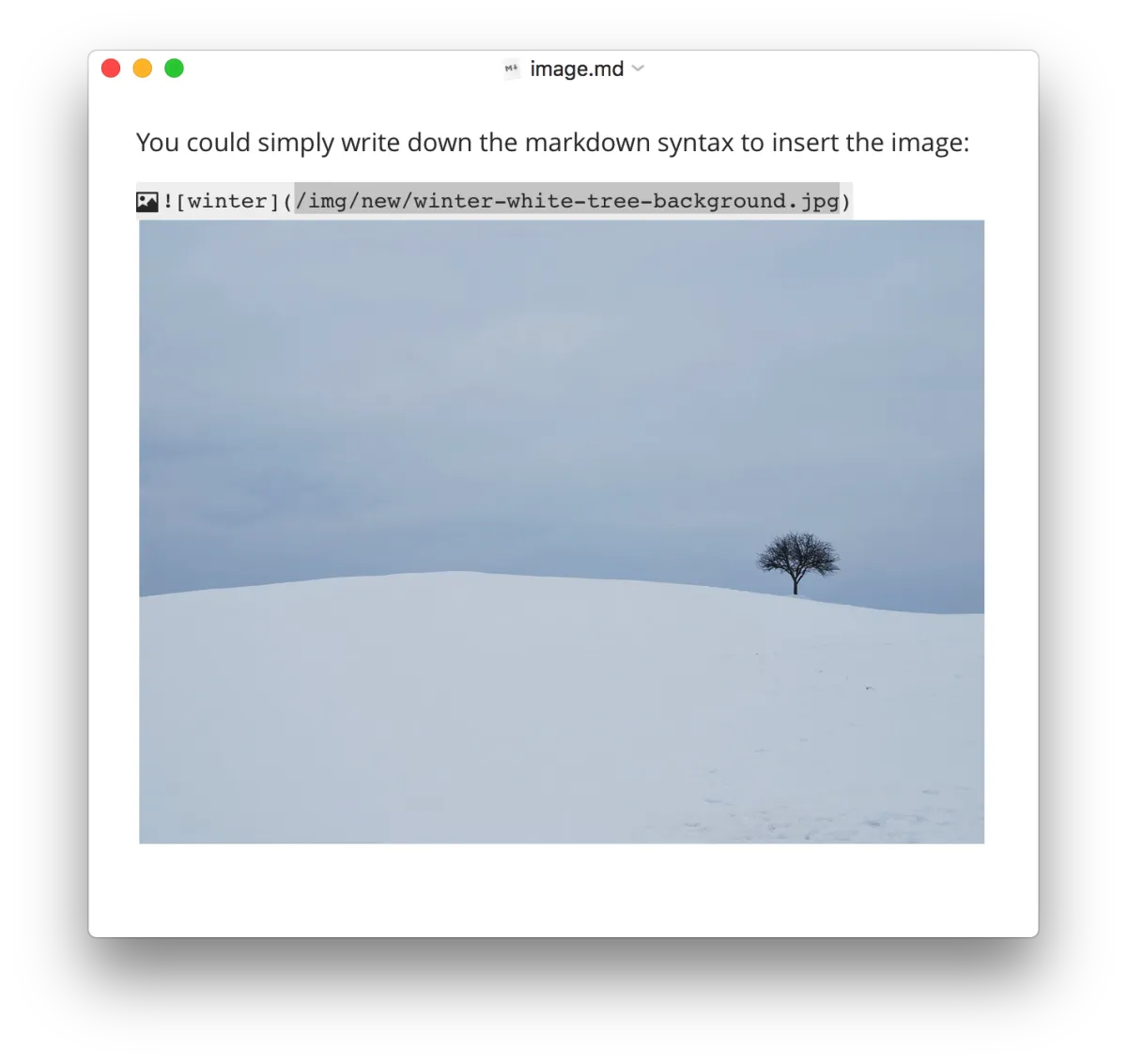
Task: Close the window with the red button
Action: (x=111, y=69)
